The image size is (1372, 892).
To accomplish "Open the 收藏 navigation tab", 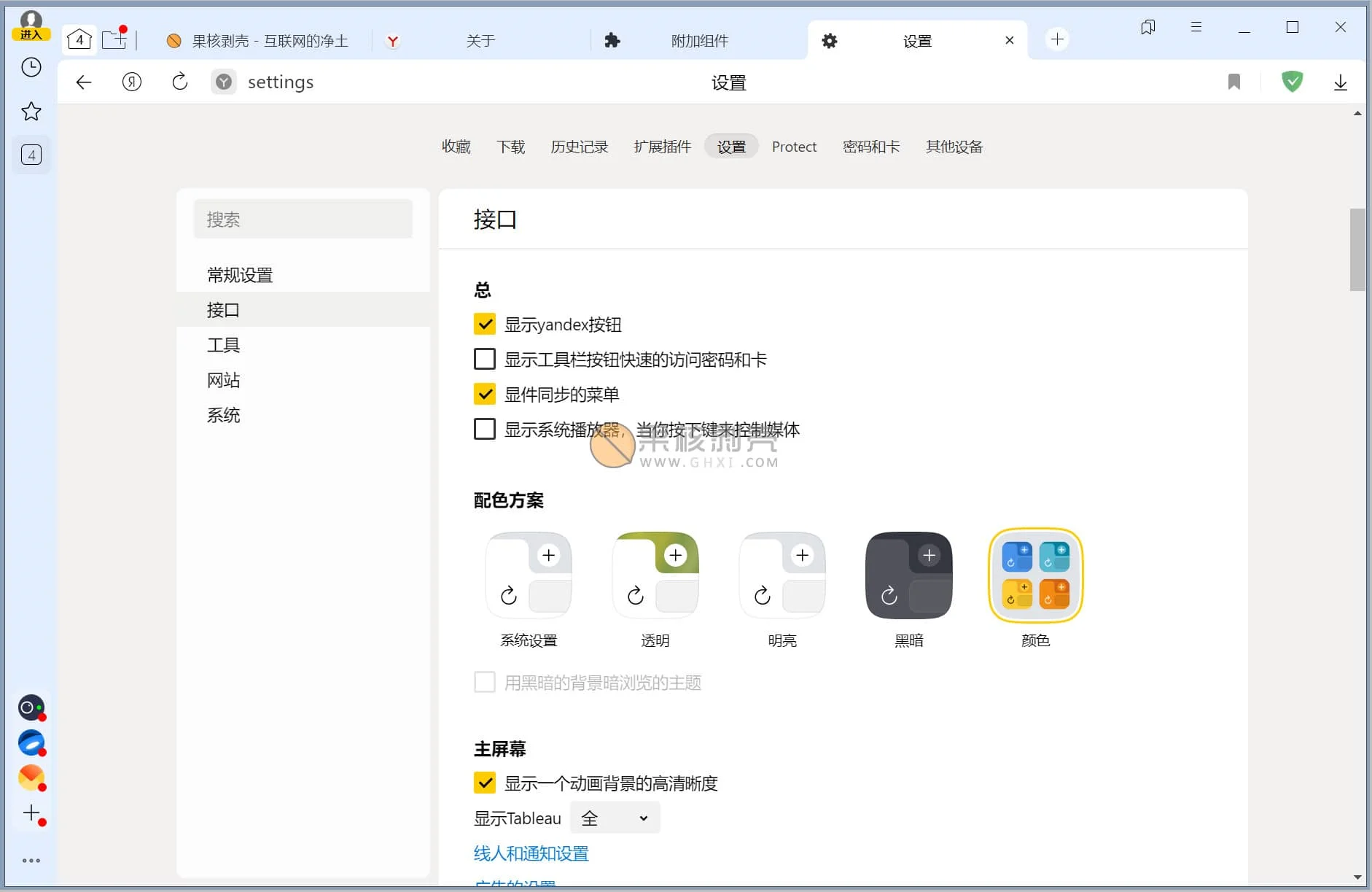I will [x=456, y=147].
